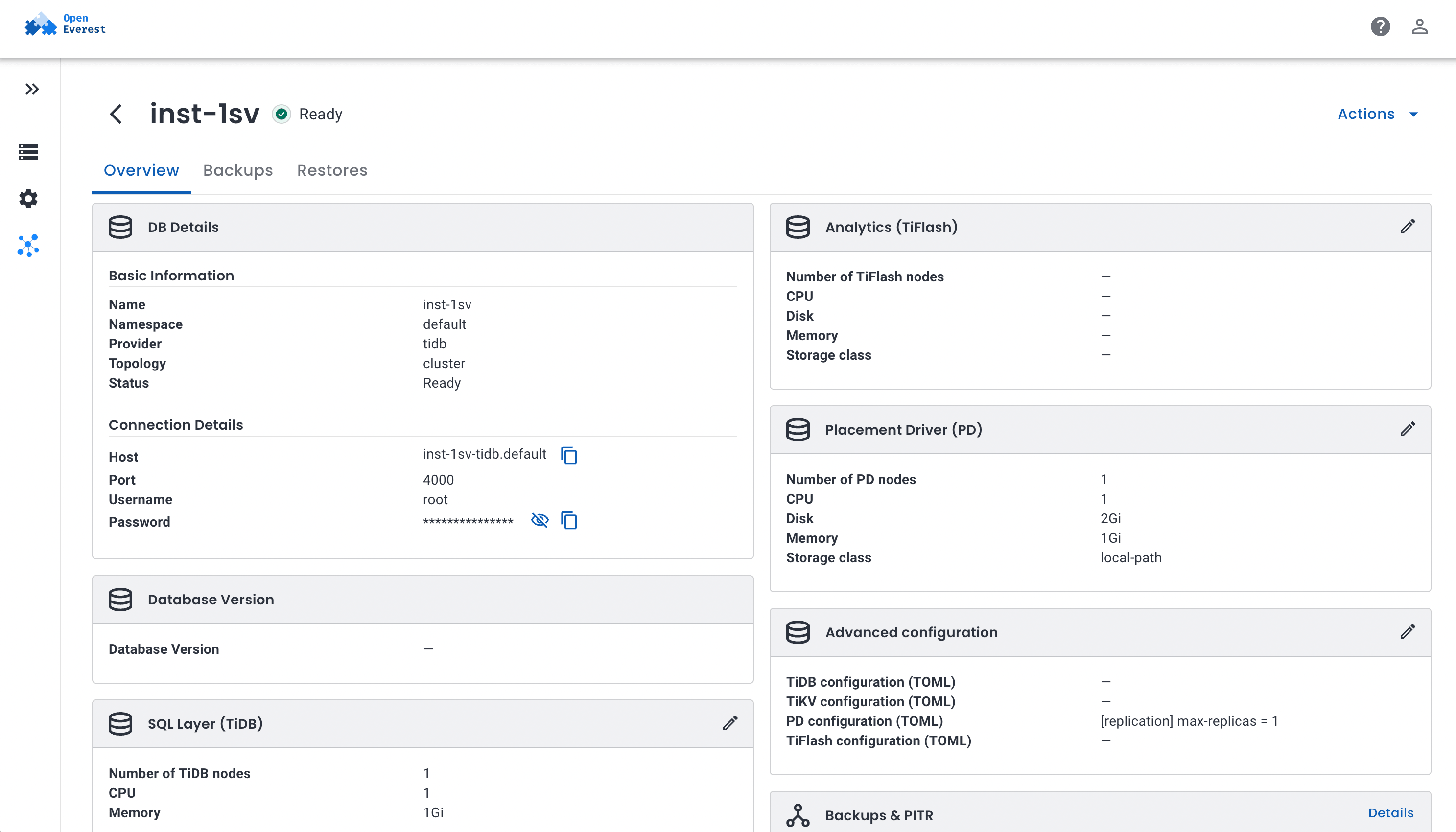Viewport: 1456px width, 832px height.
Task: Click the masked password asterisks
Action: 468,521
